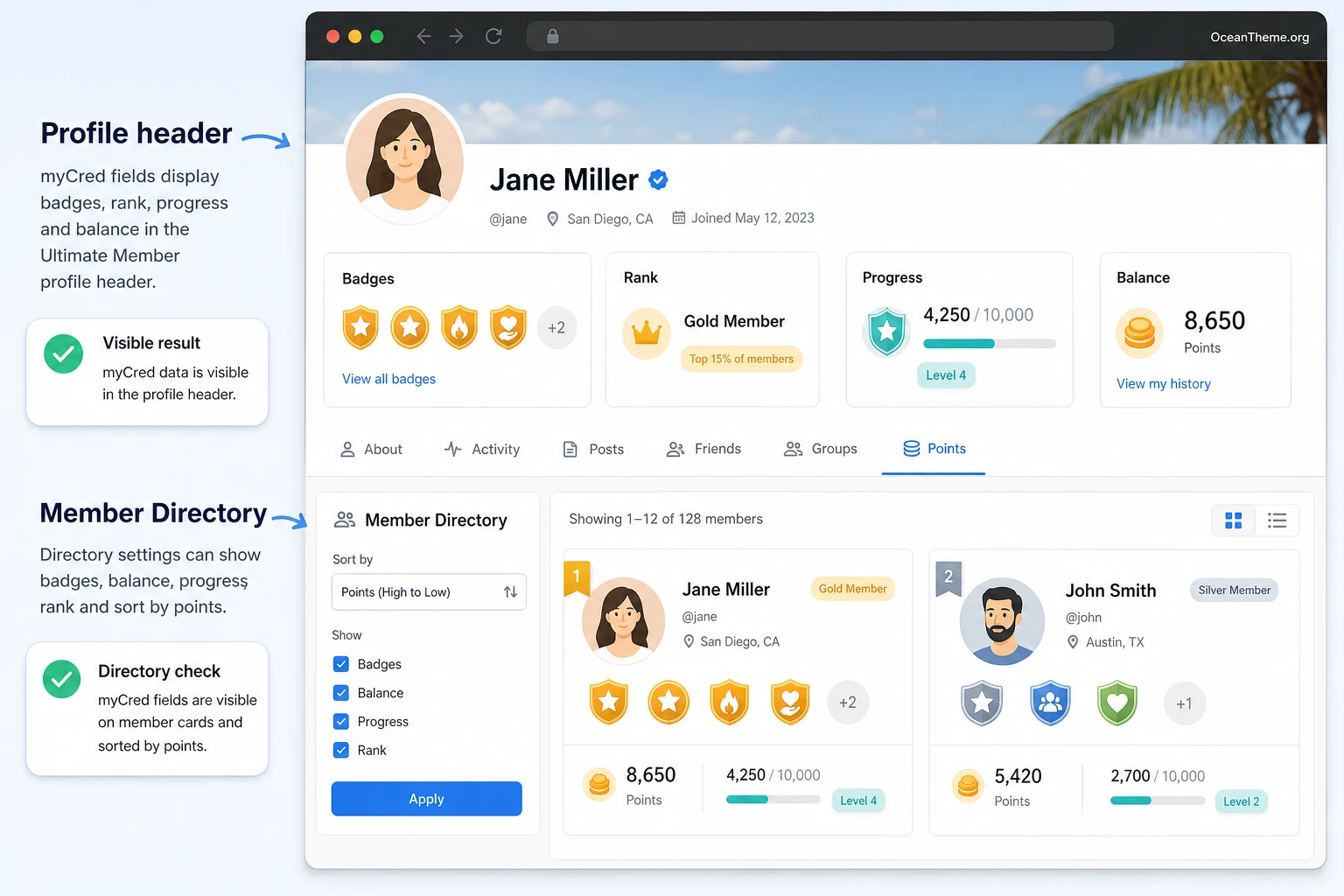Click the View my history link
This screenshot has height=896, width=1344.
(x=1164, y=383)
